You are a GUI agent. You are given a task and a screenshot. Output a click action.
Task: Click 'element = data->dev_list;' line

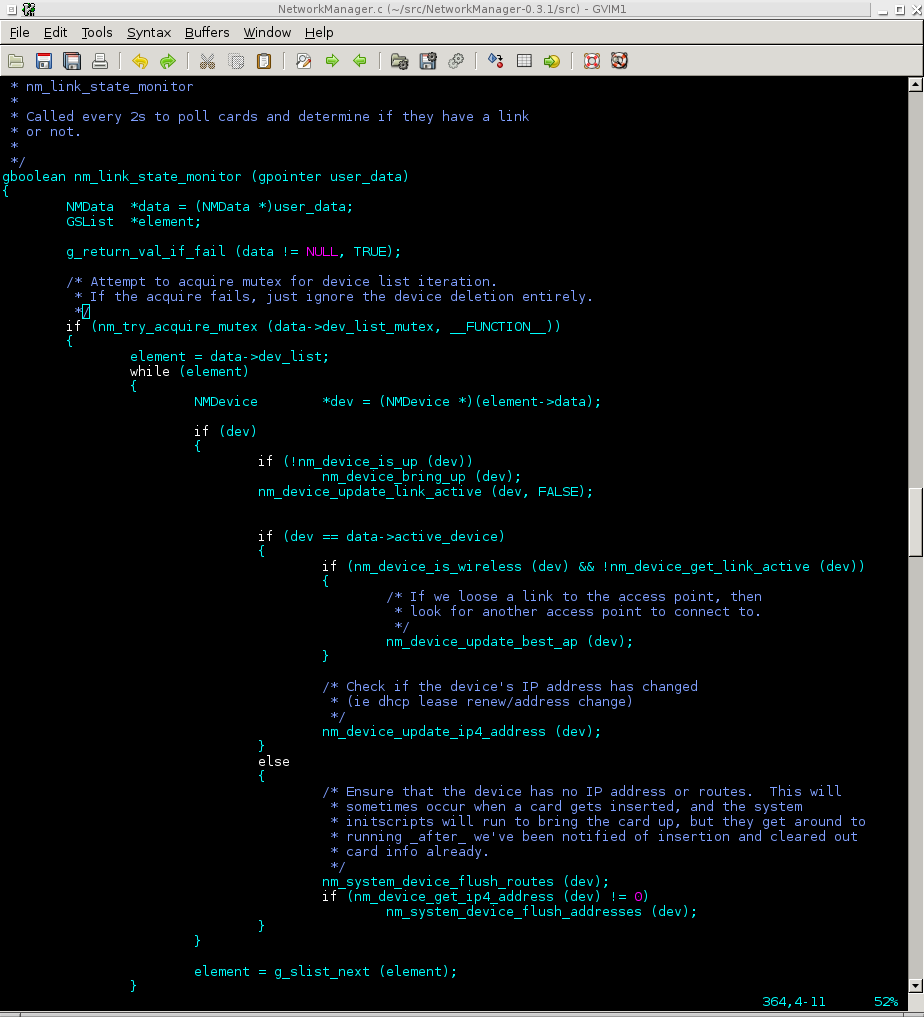click(230, 357)
